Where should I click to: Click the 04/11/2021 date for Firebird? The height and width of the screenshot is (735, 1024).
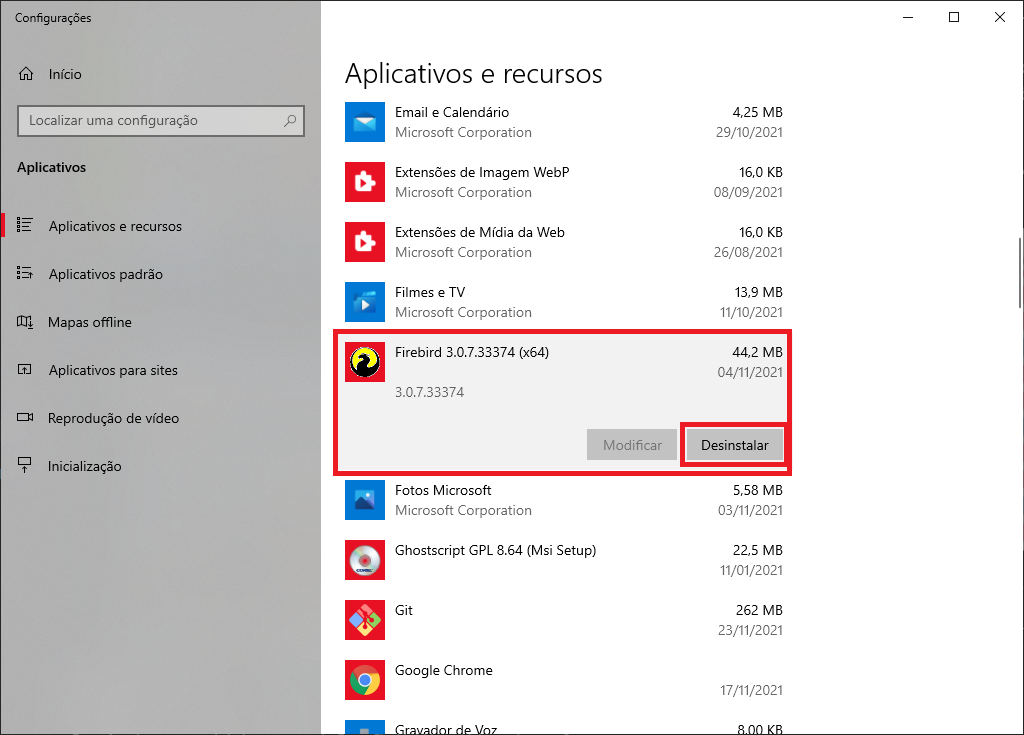point(750,372)
